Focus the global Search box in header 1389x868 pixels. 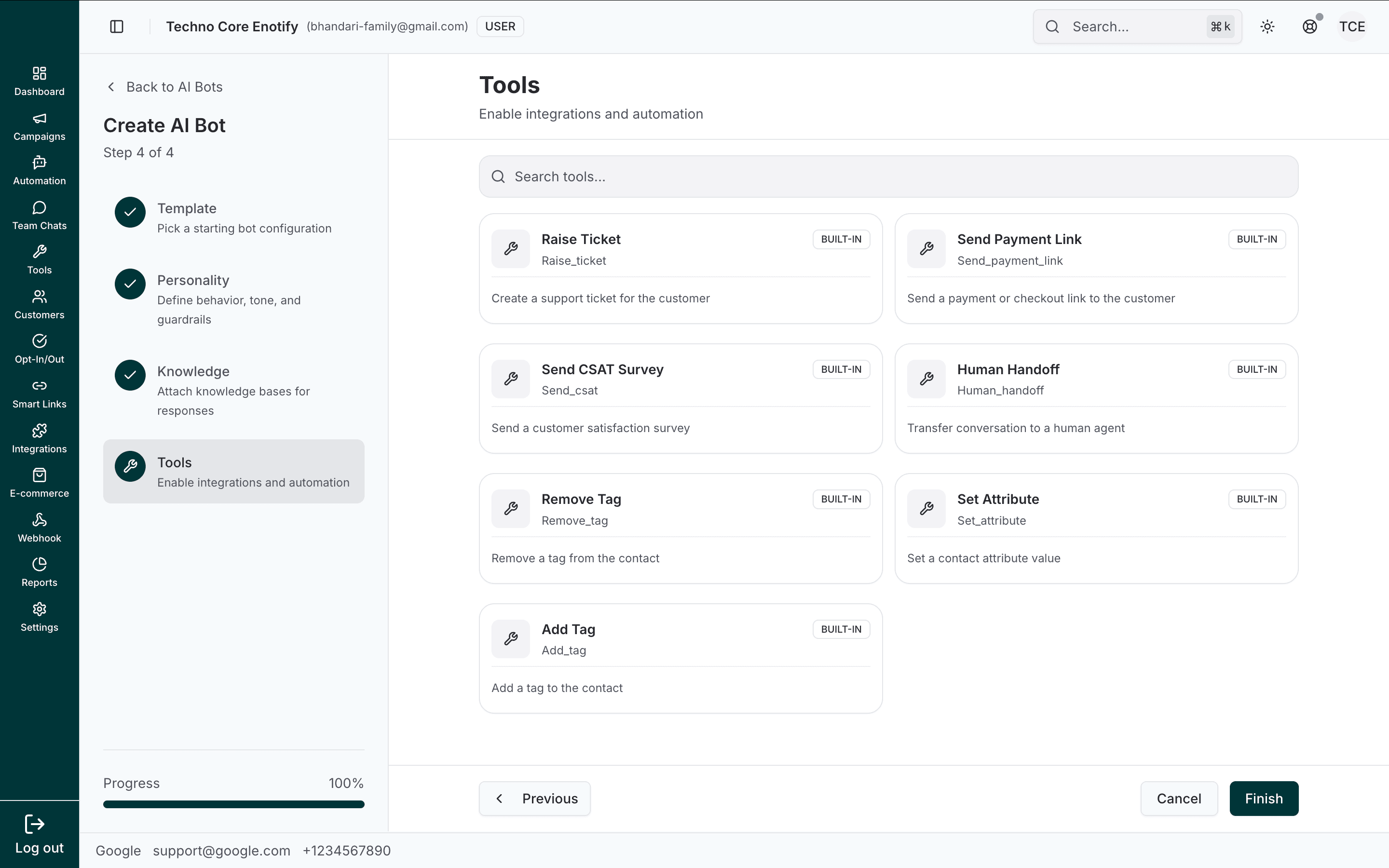tap(1137, 27)
